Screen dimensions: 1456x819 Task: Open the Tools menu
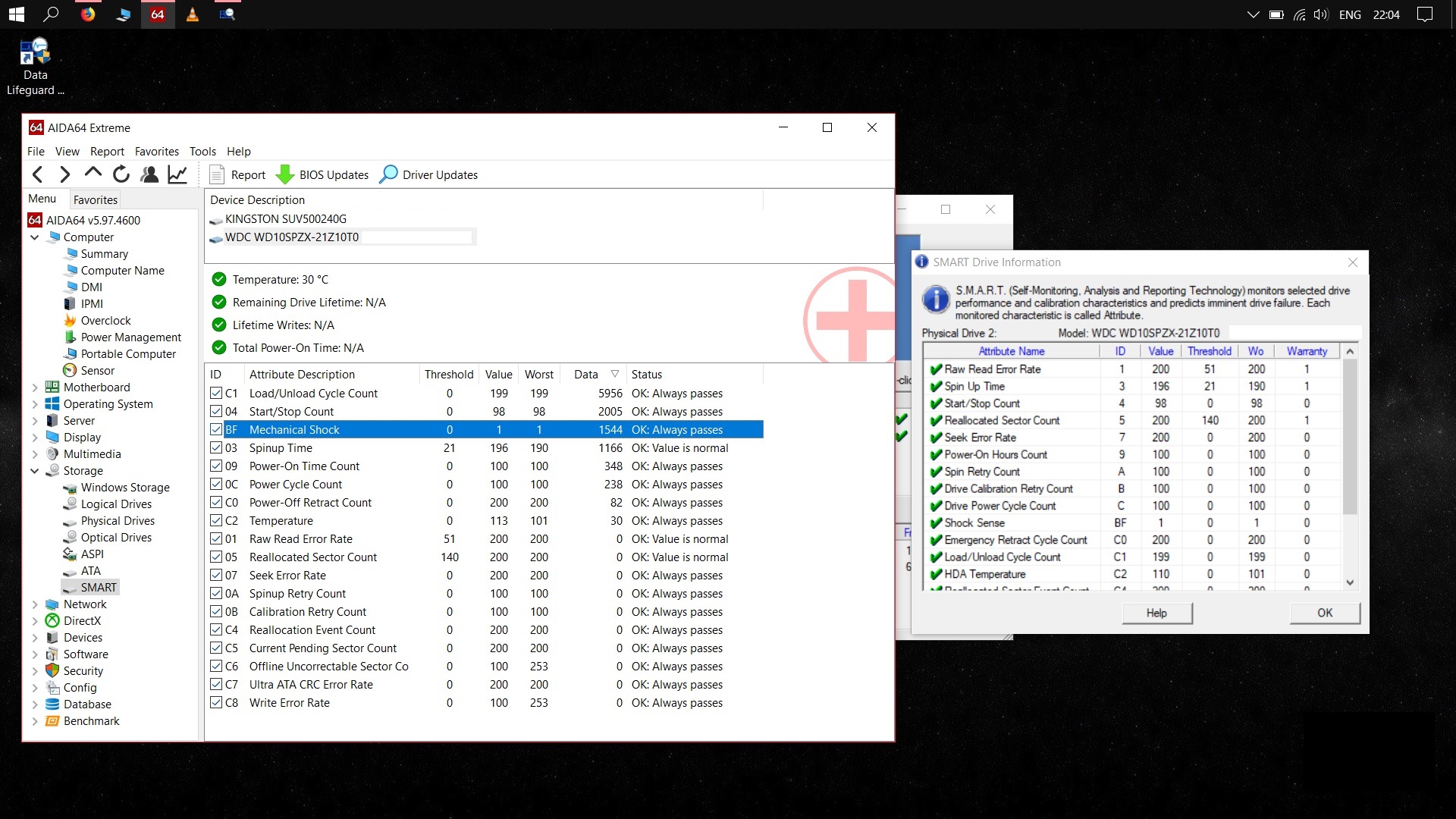[x=202, y=151]
